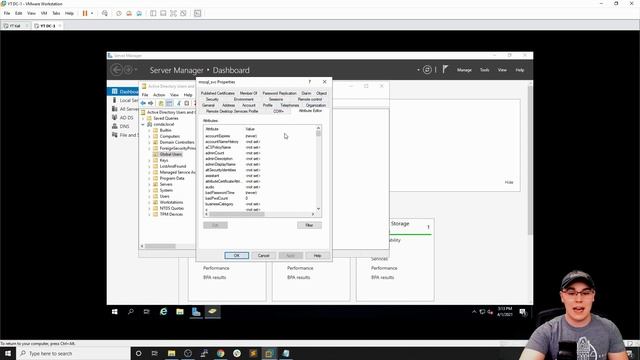Open Server Manager Manage menu

coord(464,70)
